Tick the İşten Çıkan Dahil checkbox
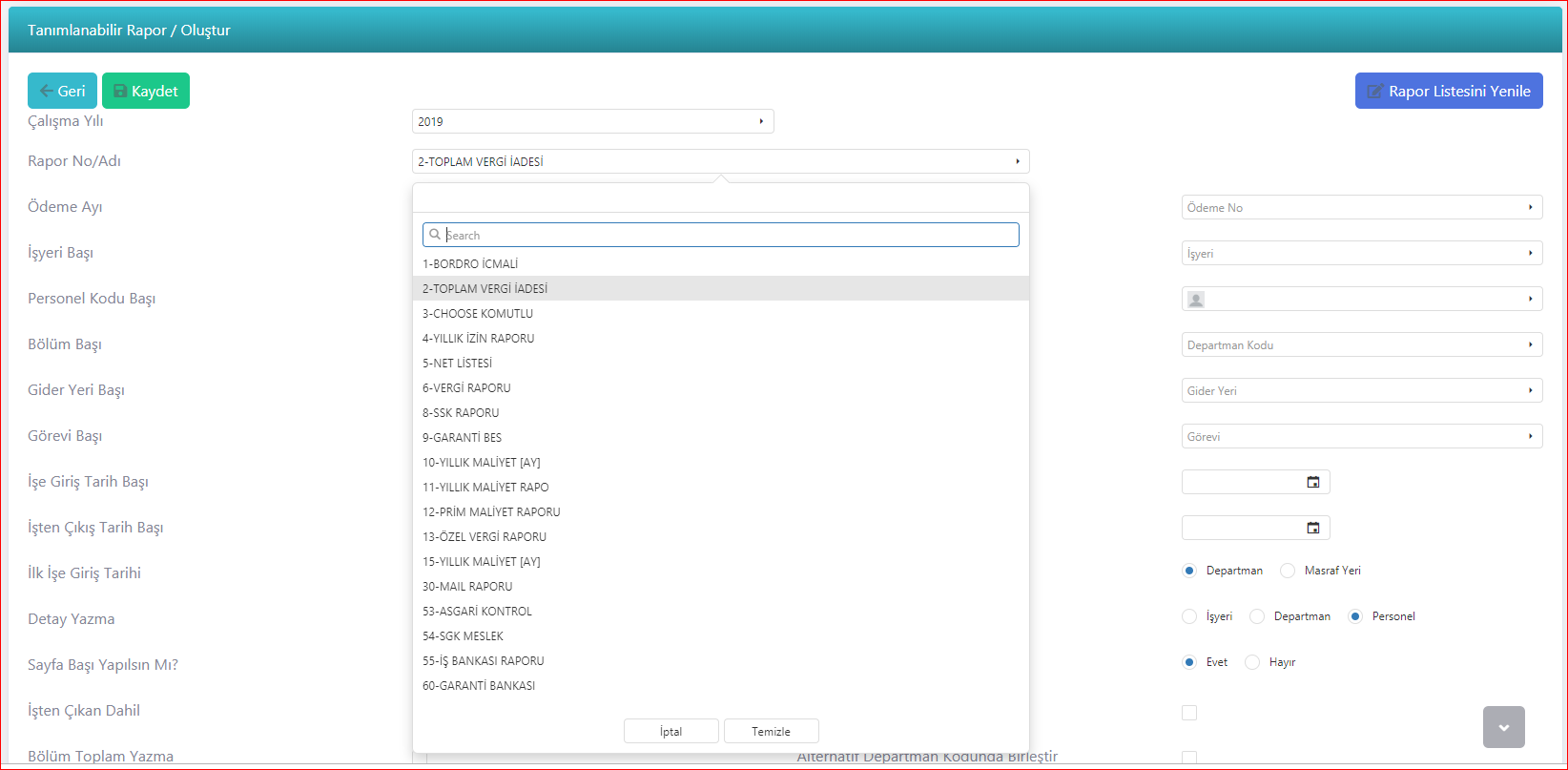 [1189, 713]
